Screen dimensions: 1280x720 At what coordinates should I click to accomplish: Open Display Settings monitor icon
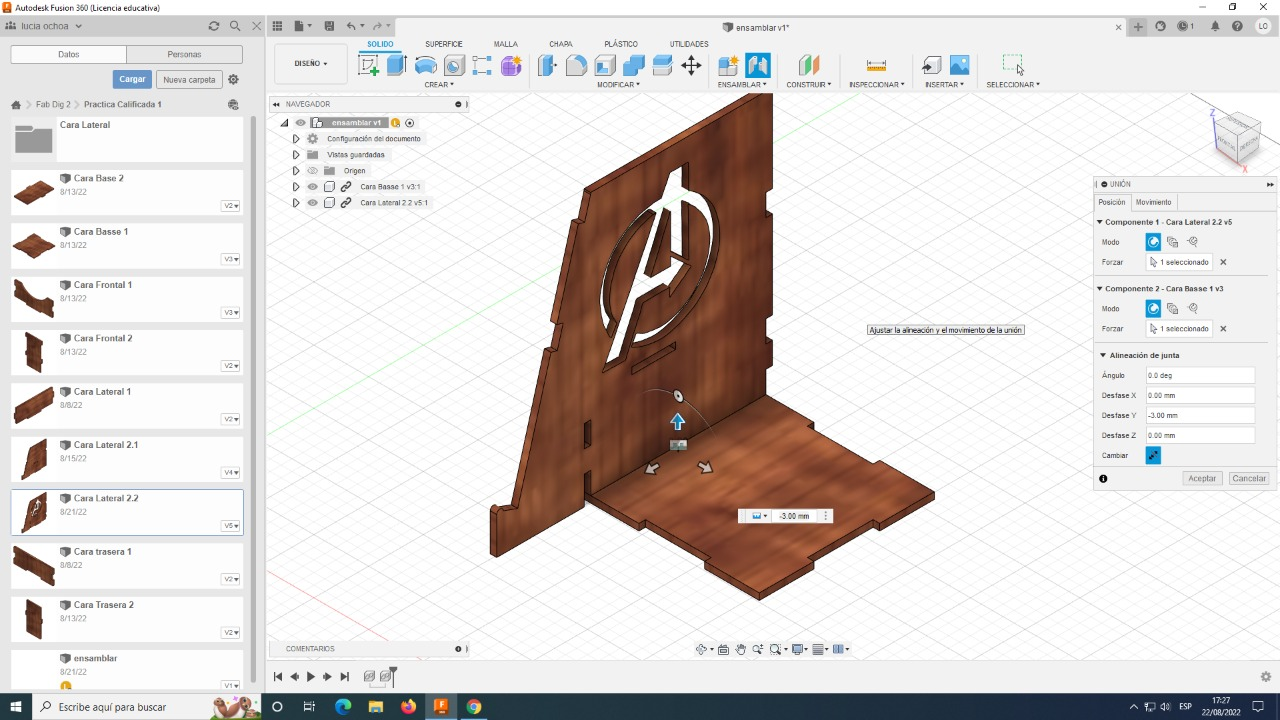tap(799, 649)
